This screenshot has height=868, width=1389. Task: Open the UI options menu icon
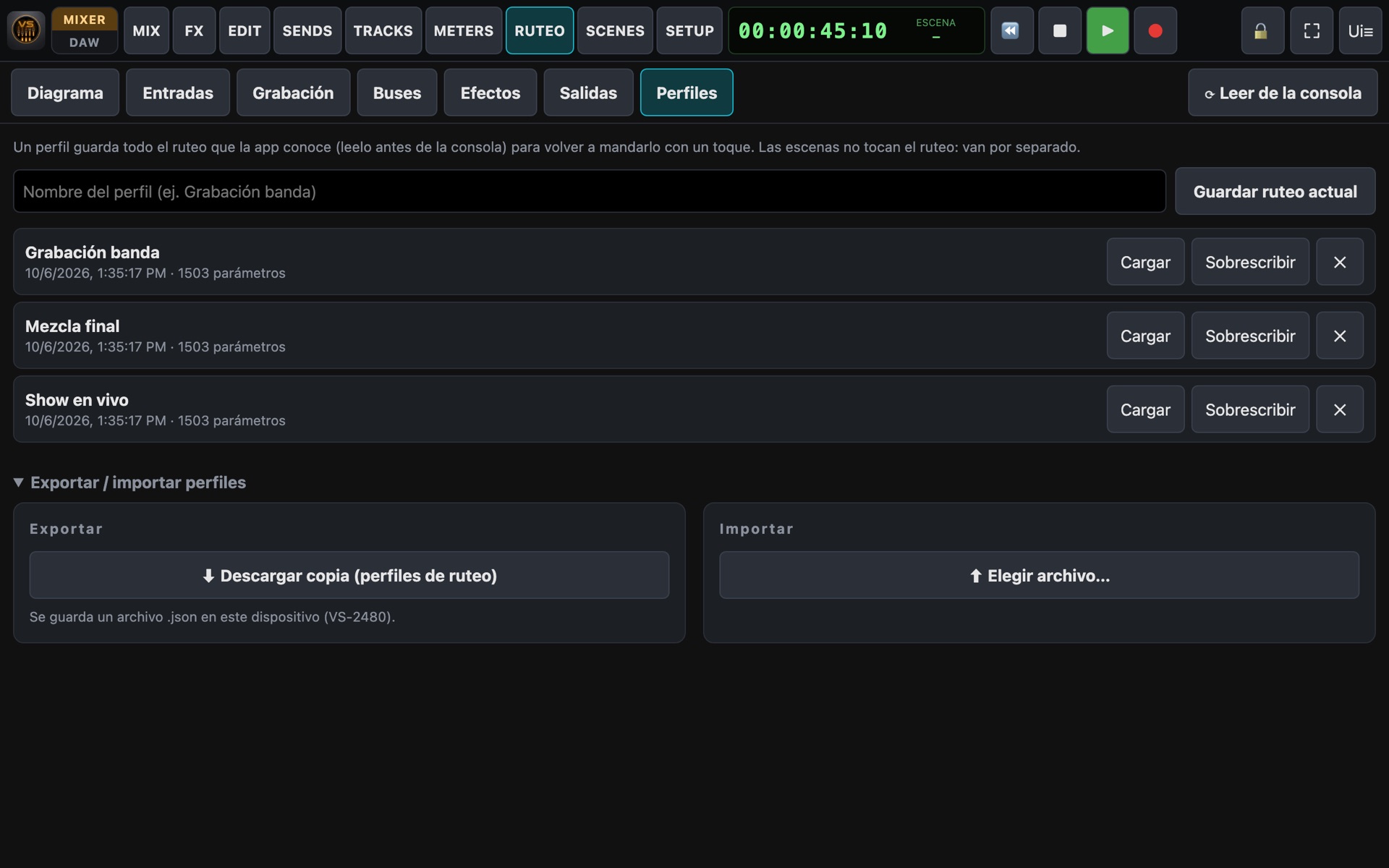[x=1360, y=30]
